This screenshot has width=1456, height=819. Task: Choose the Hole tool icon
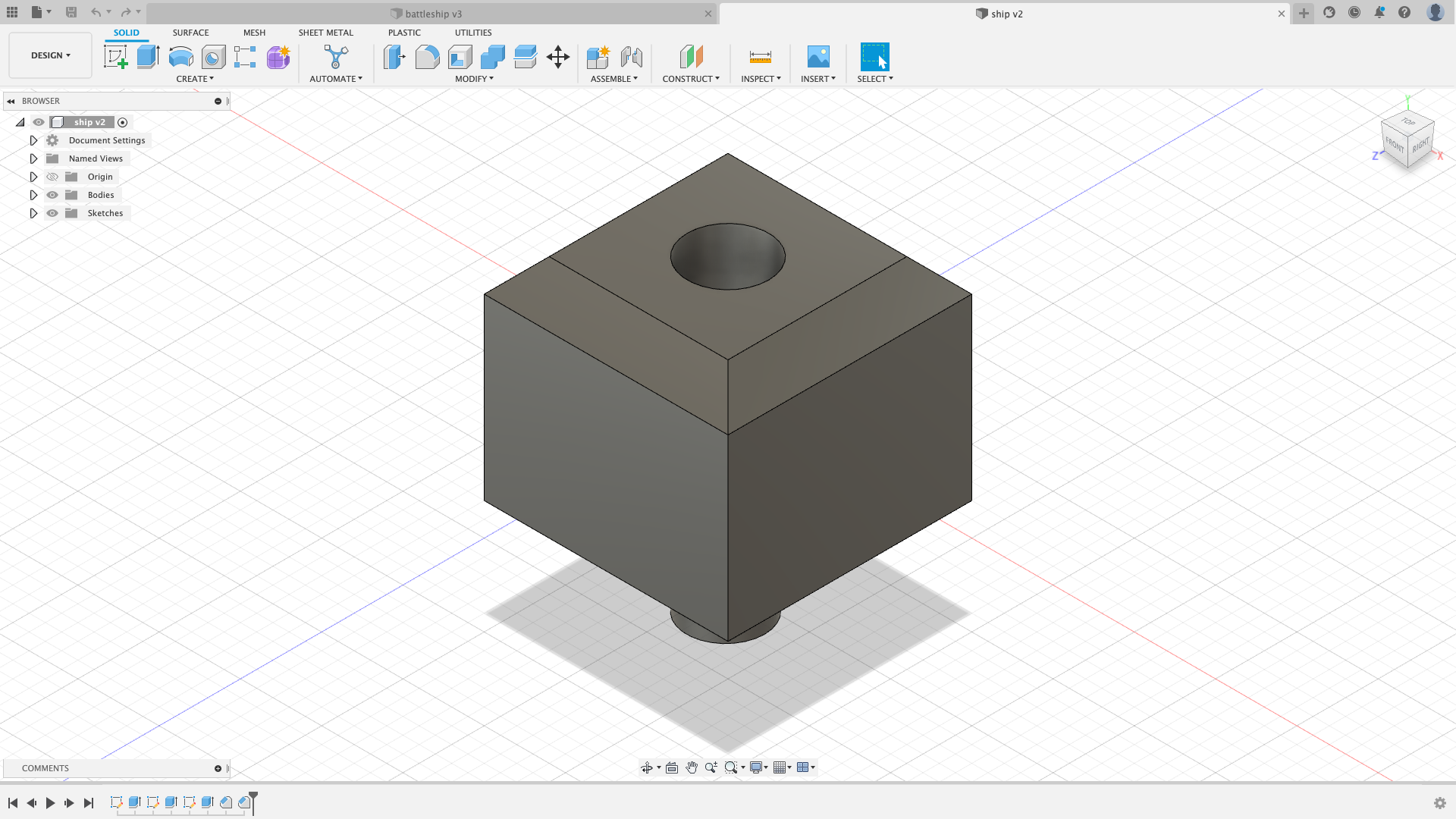pos(213,57)
